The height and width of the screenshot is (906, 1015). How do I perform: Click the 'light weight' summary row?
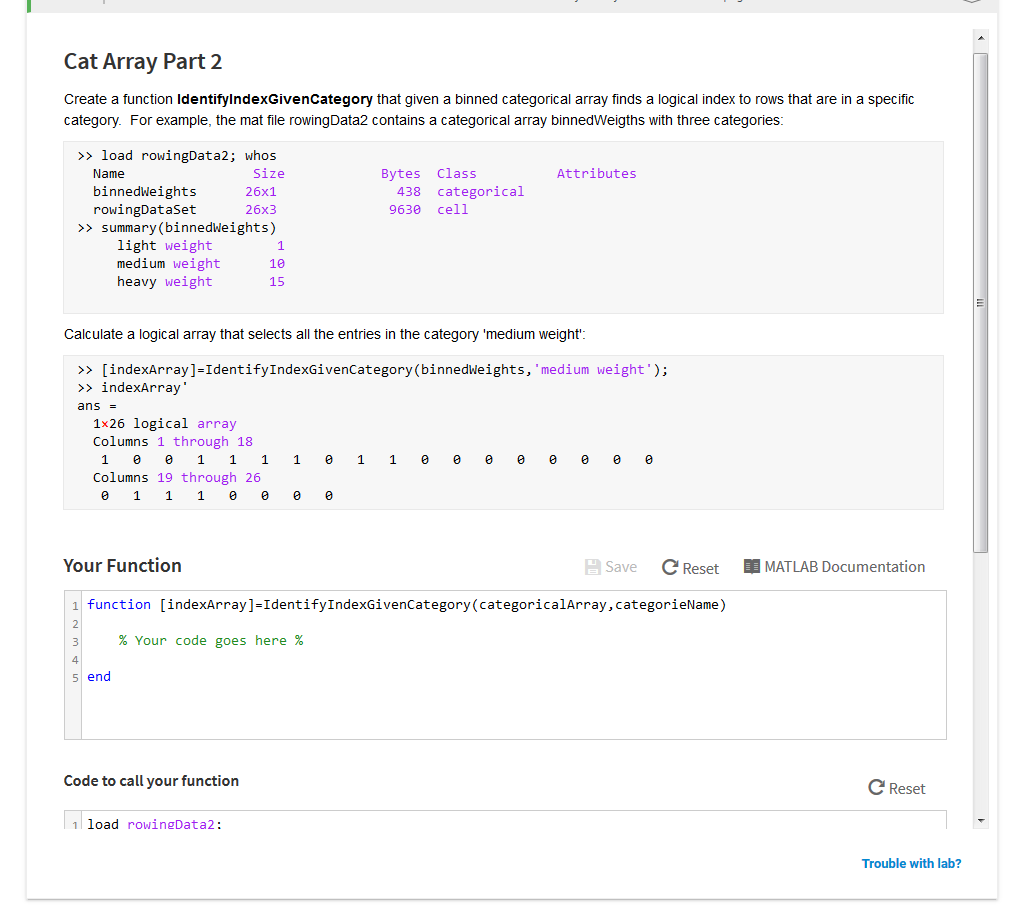pyautogui.click(x=201, y=246)
